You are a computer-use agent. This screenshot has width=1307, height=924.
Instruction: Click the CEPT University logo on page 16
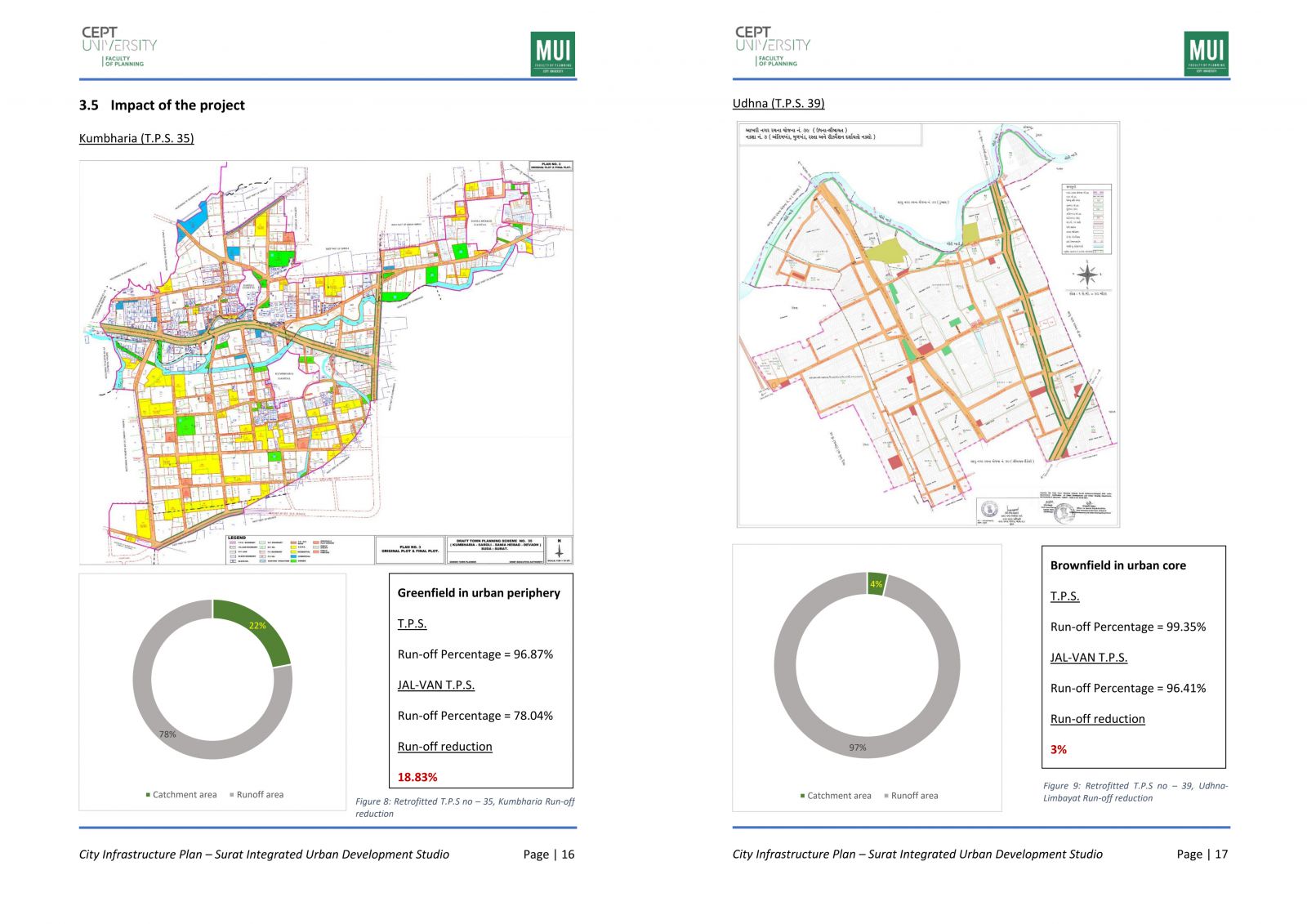(x=119, y=47)
